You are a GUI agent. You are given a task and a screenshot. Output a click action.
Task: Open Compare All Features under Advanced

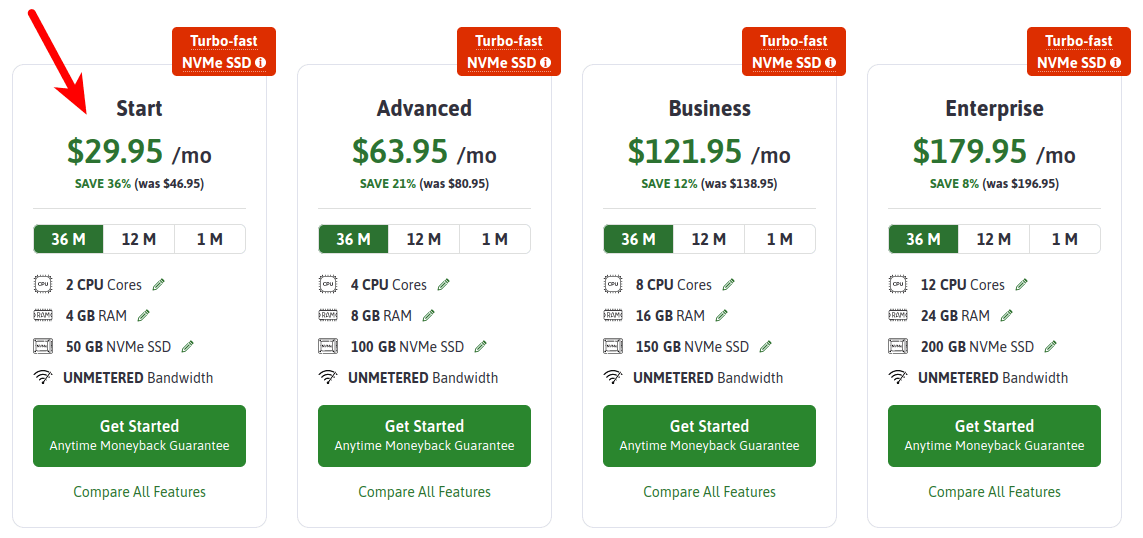point(424,492)
